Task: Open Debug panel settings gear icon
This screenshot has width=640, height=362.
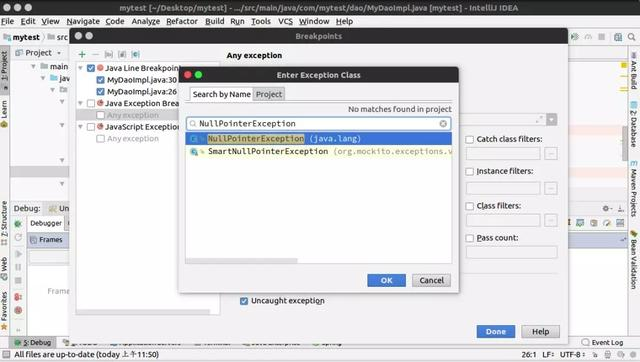Action: pos(606,209)
